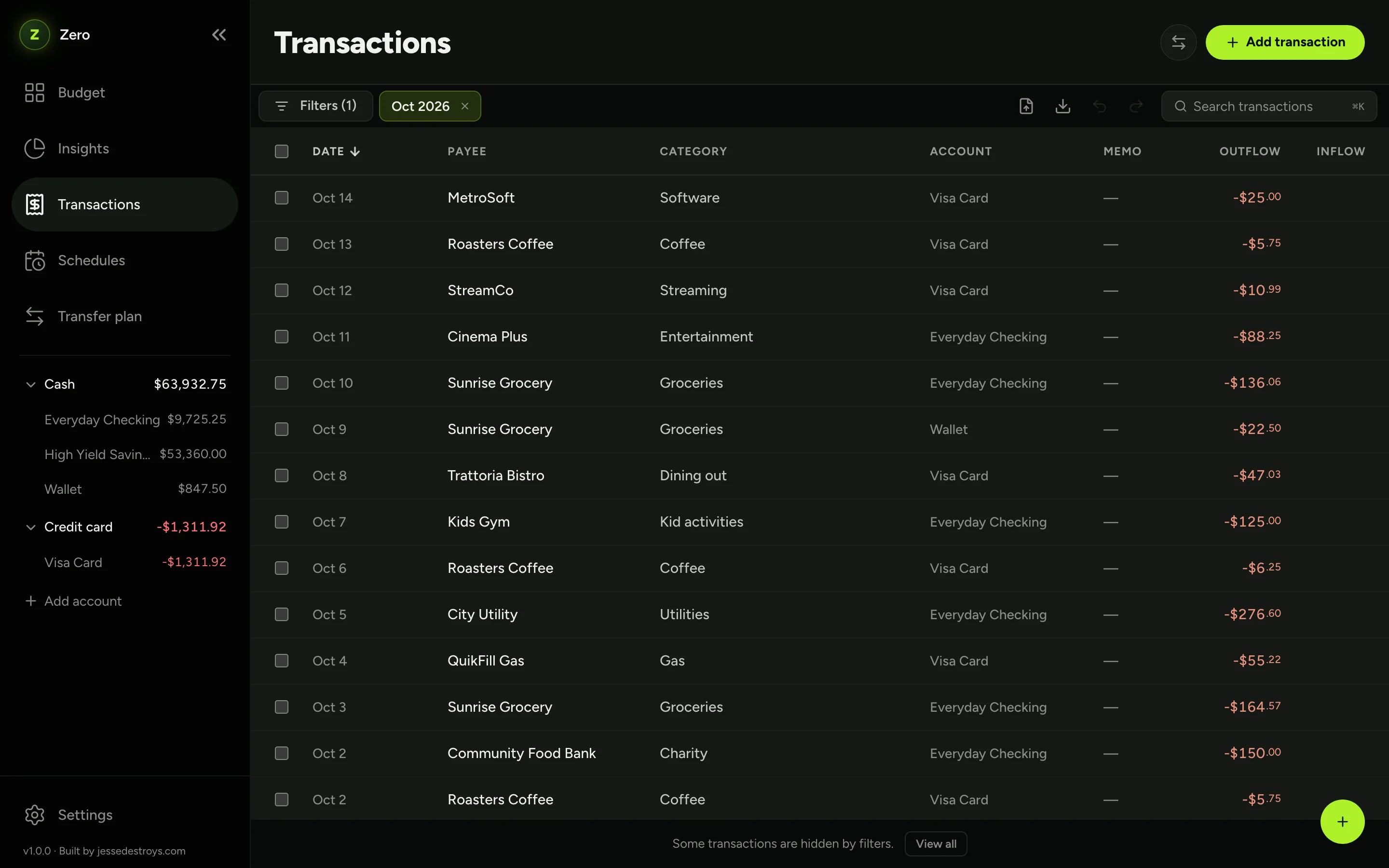Open the Budget grid icon
Viewport: 1389px width, 868px height.
[34, 93]
